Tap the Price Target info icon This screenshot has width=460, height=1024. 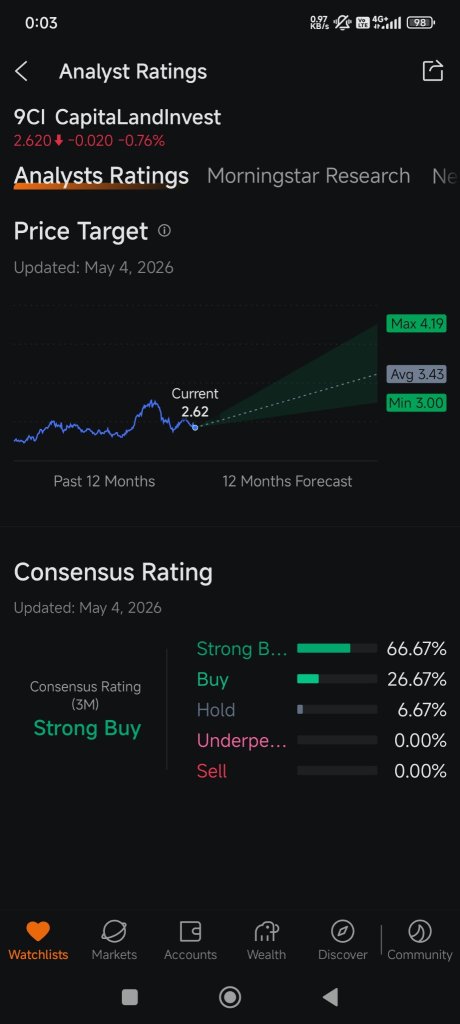165,231
